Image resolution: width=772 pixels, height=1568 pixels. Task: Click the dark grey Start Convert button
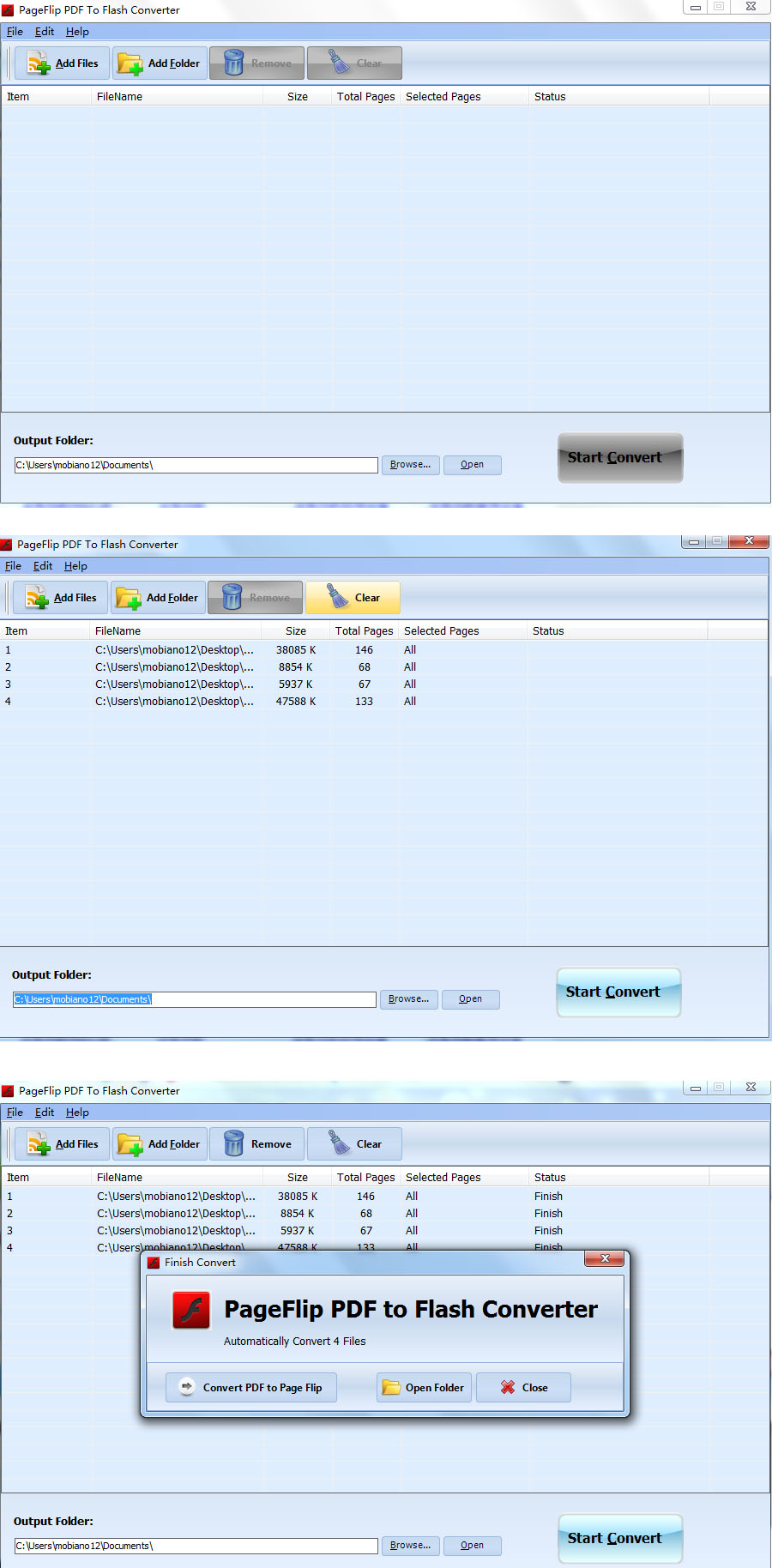point(620,458)
